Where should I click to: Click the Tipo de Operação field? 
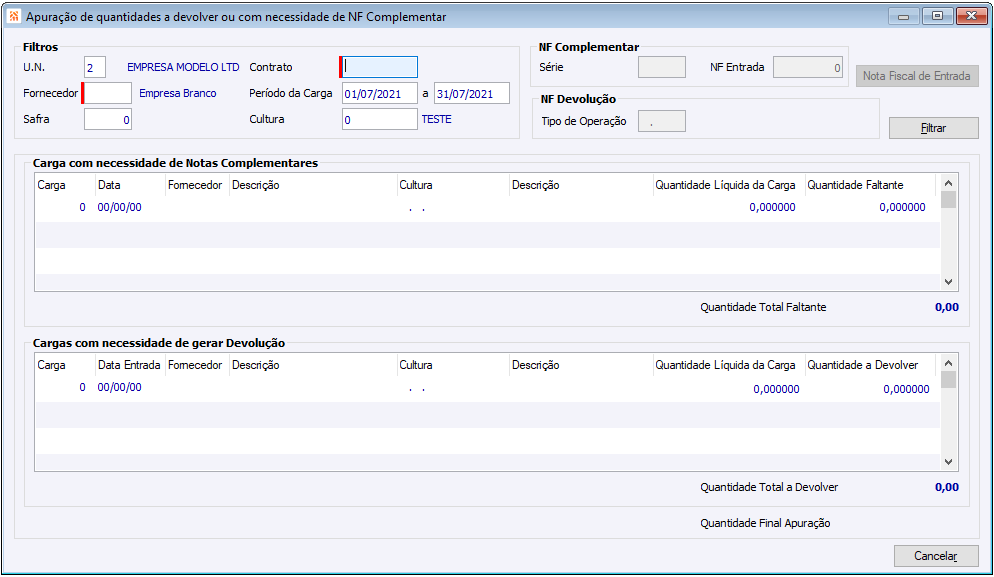(x=662, y=121)
